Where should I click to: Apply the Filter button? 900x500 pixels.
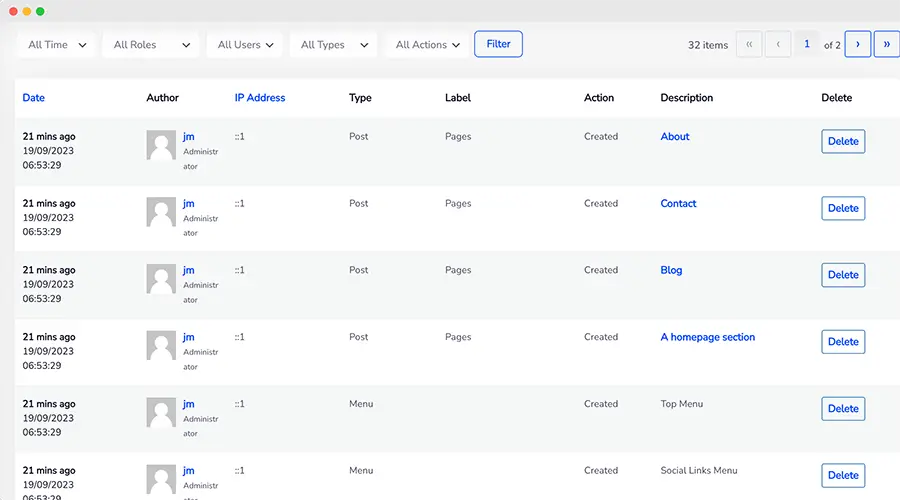[498, 44]
